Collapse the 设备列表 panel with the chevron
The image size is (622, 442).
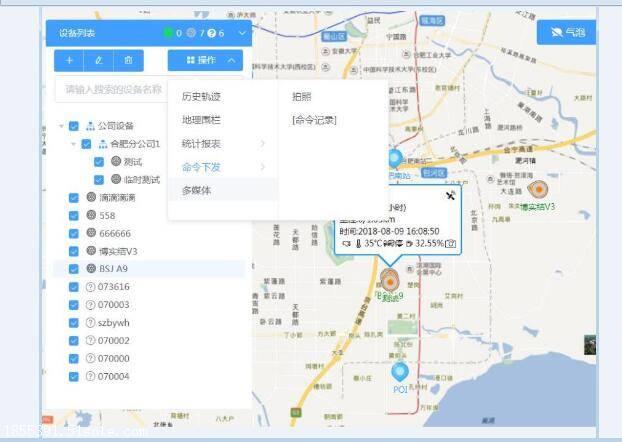tap(242, 33)
